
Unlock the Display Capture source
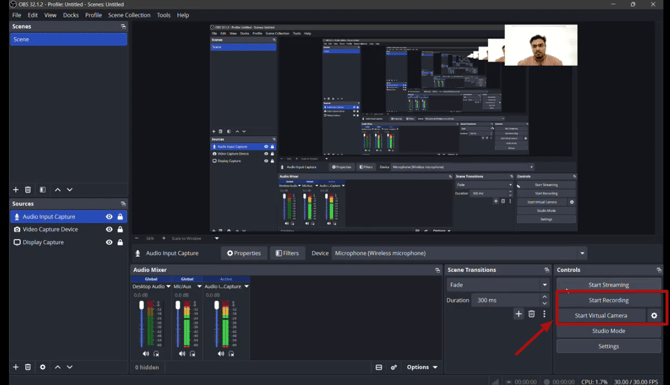pos(120,243)
